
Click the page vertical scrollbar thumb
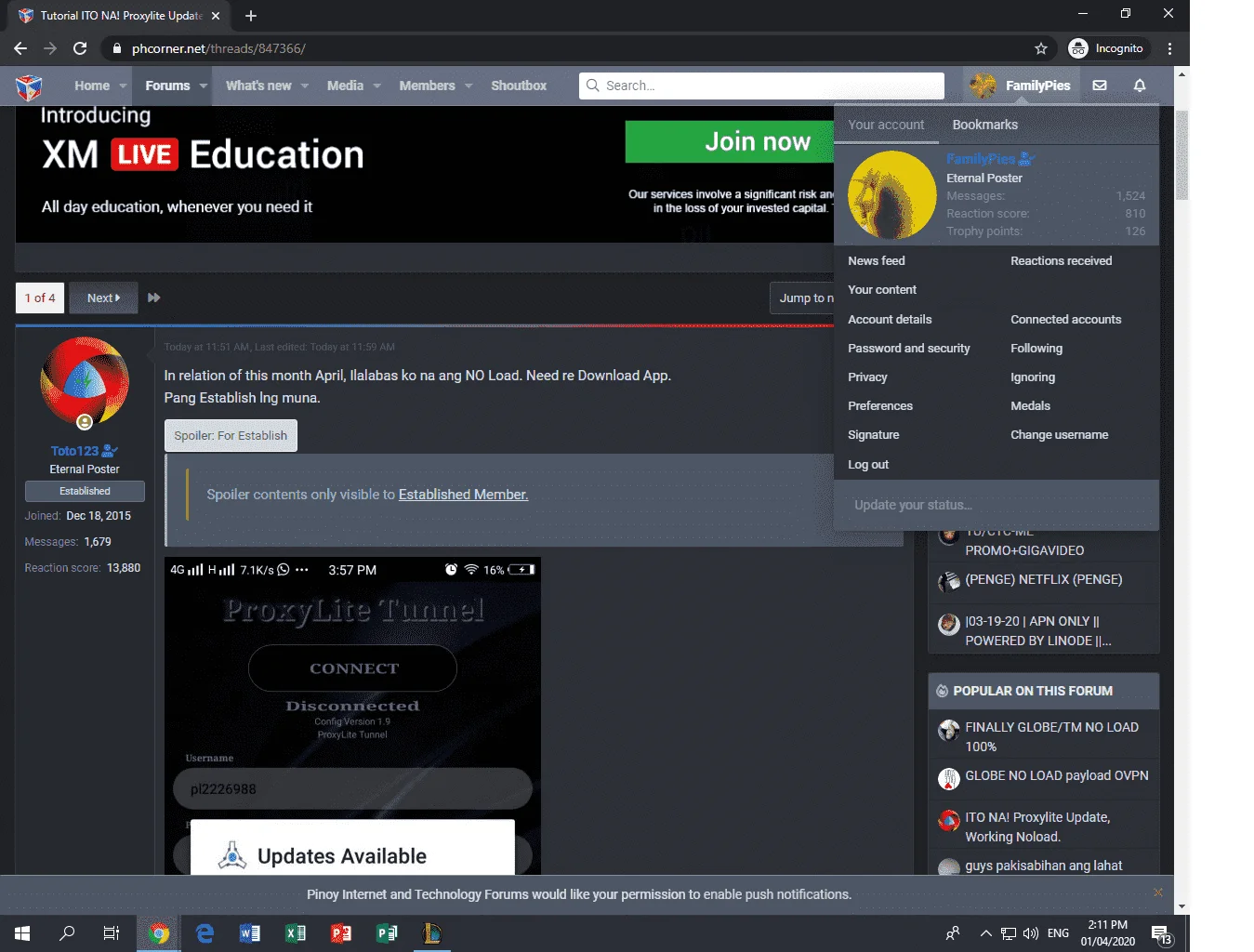click(1181, 156)
